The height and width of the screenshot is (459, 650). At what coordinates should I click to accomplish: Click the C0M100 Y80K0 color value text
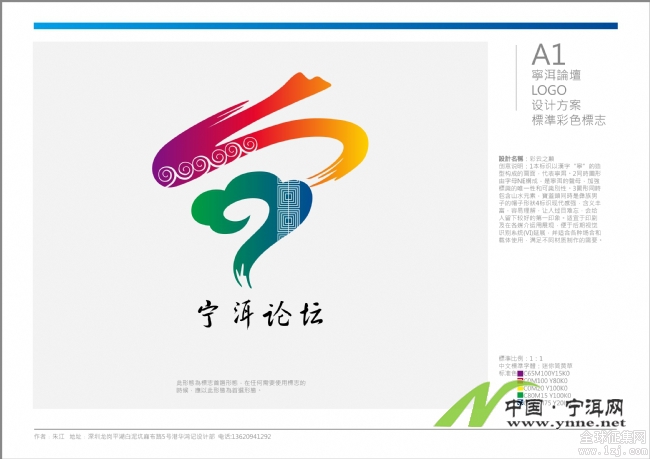pos(546,381)
